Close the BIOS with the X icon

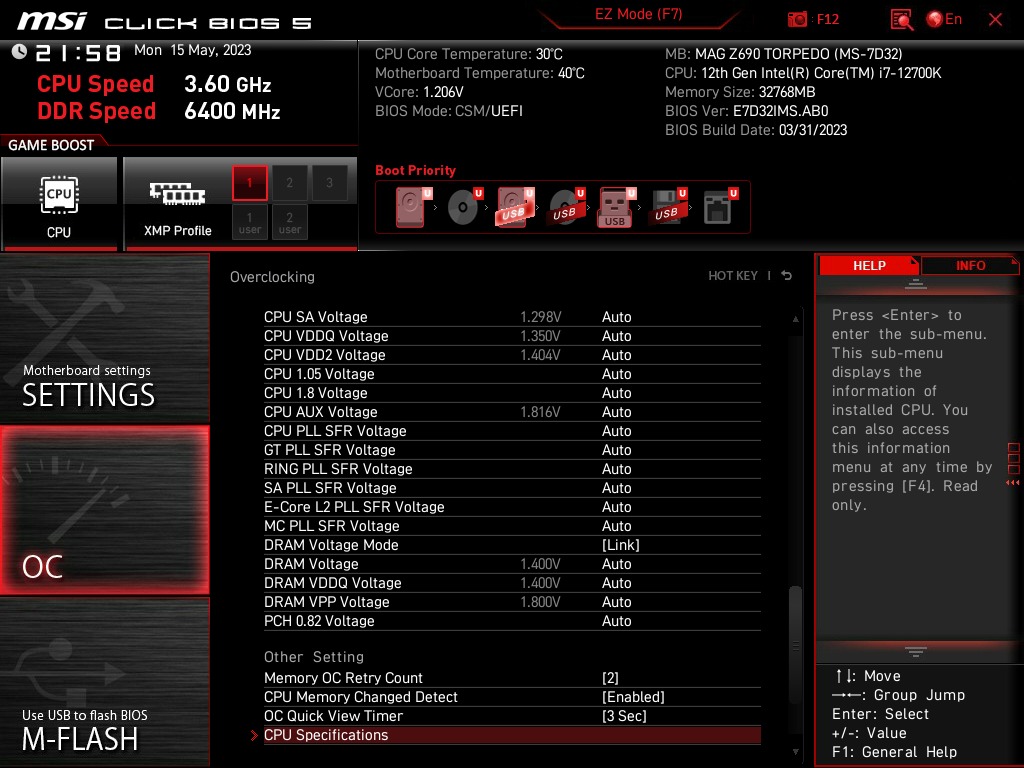click(x=995, y=20)
